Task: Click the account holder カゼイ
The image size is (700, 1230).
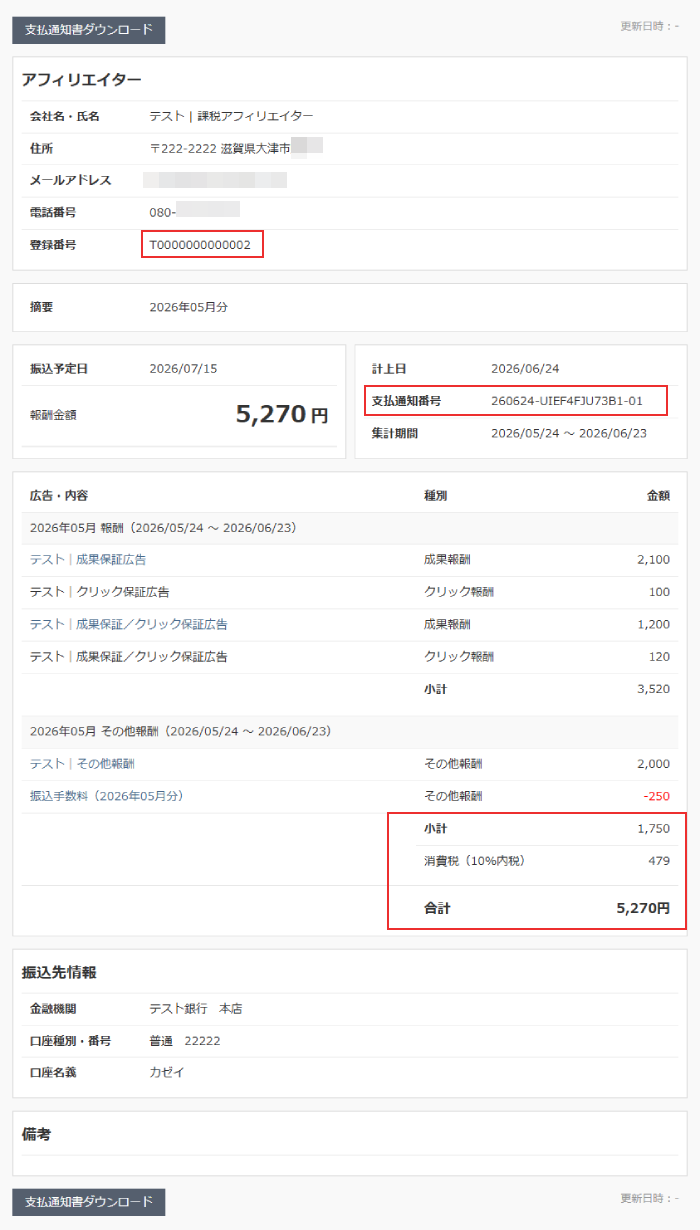Action: (167, 1073)
